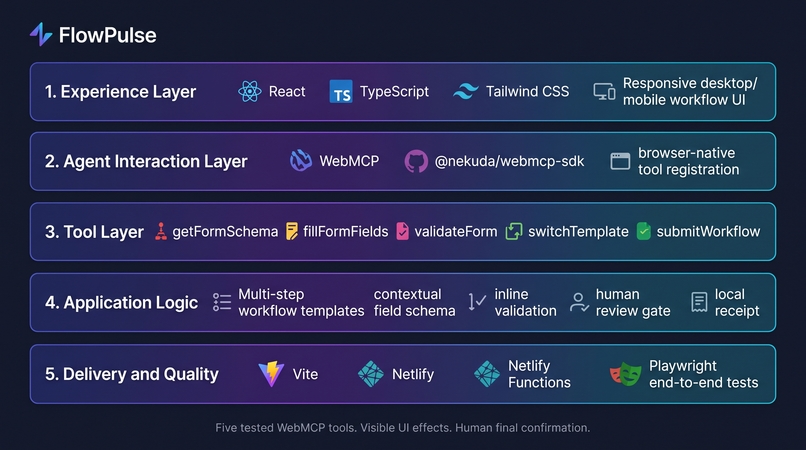
Task: Click 'contextual field schema' text
Action: coord(414,302)
